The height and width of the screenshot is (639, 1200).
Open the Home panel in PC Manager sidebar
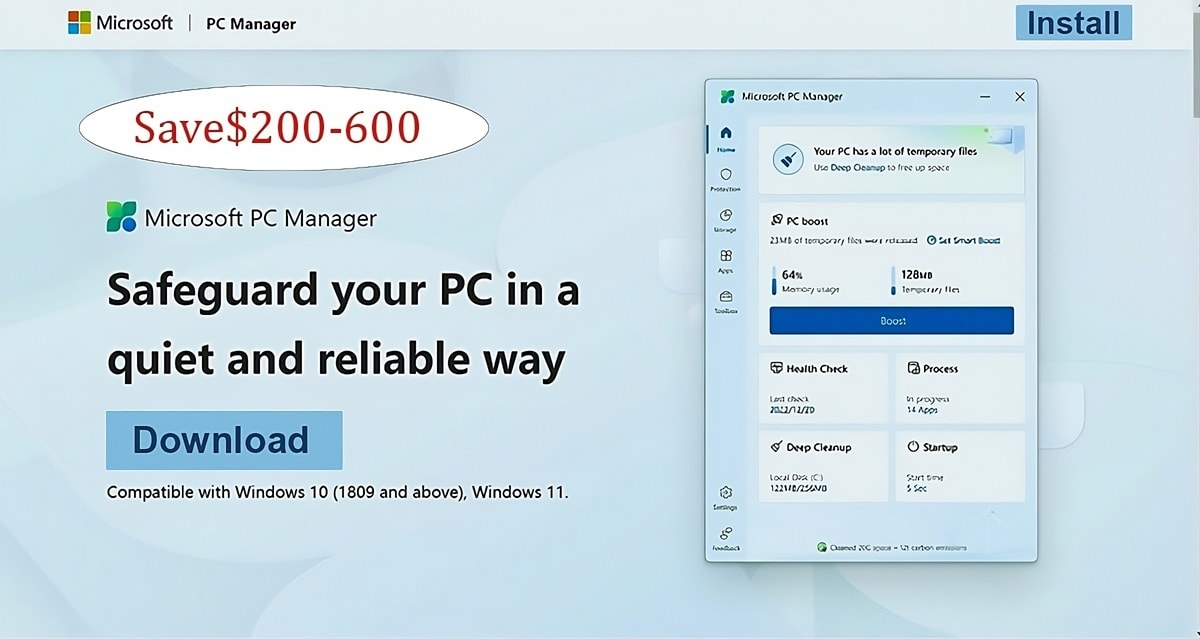[x=726, y=132]
